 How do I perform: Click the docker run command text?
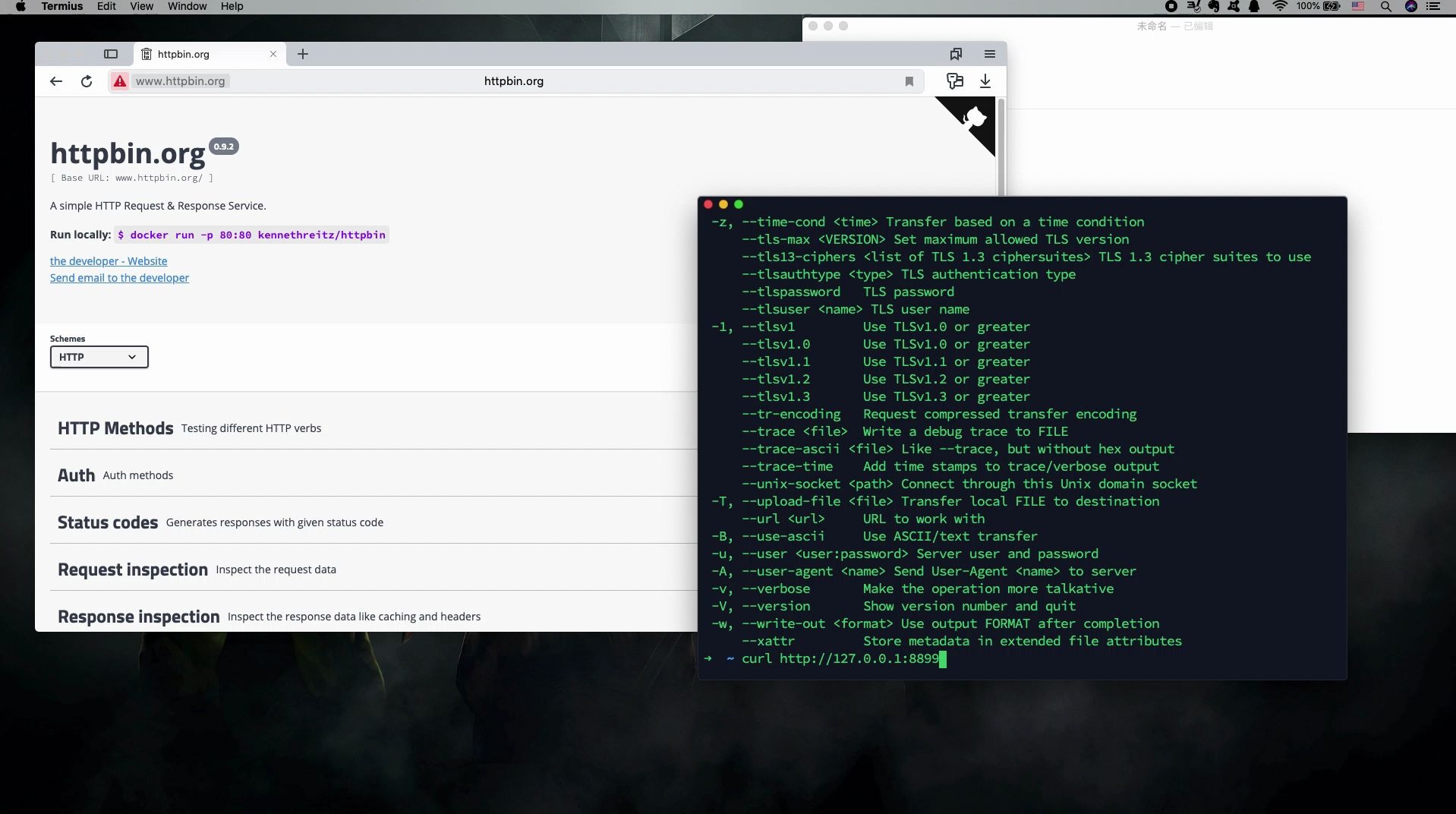tap(251, 235)
